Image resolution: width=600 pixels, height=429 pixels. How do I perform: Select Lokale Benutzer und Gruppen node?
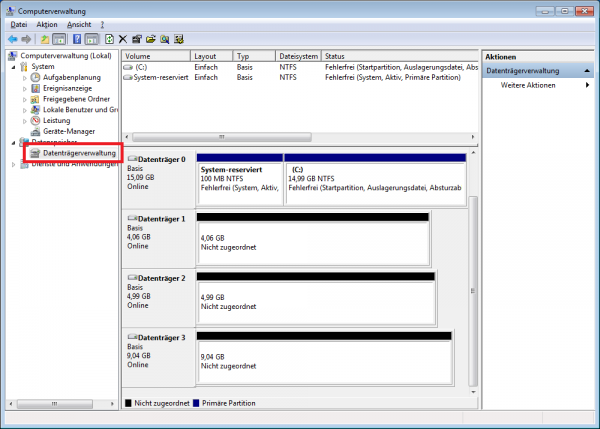[80, 109]
